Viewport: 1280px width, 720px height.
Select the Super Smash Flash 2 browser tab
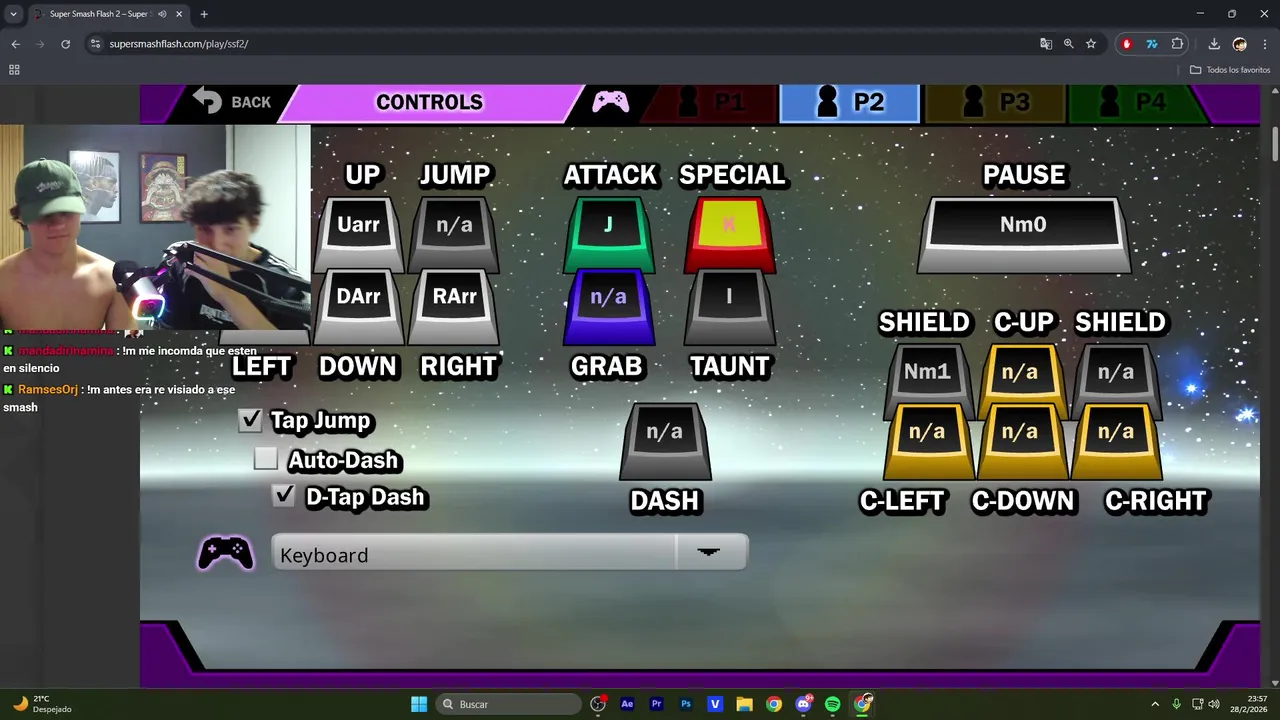click(108, 14)
